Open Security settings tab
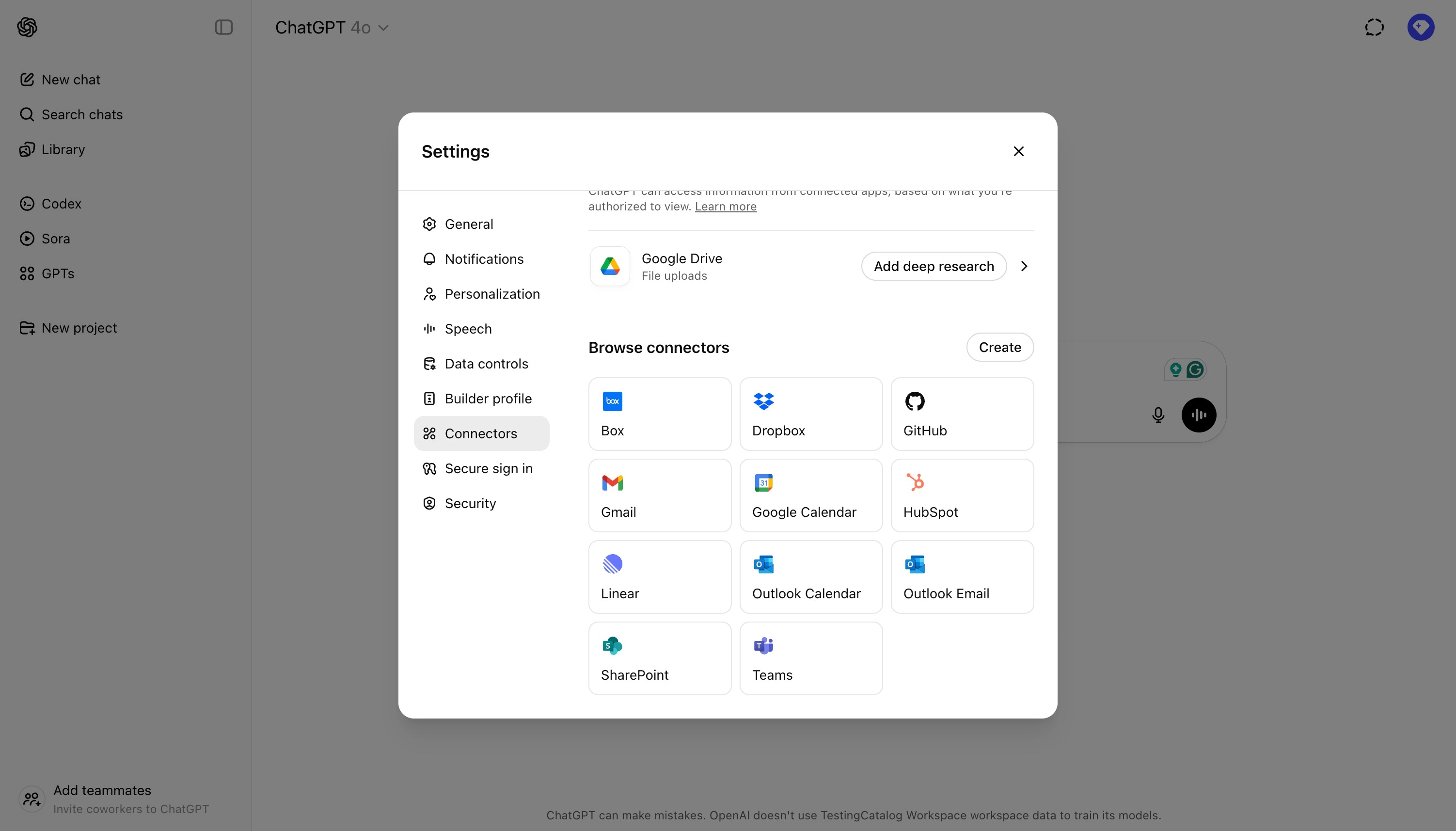Image resolution: width=1456 pixels, height=831 pixels. [x=481, y=503]
